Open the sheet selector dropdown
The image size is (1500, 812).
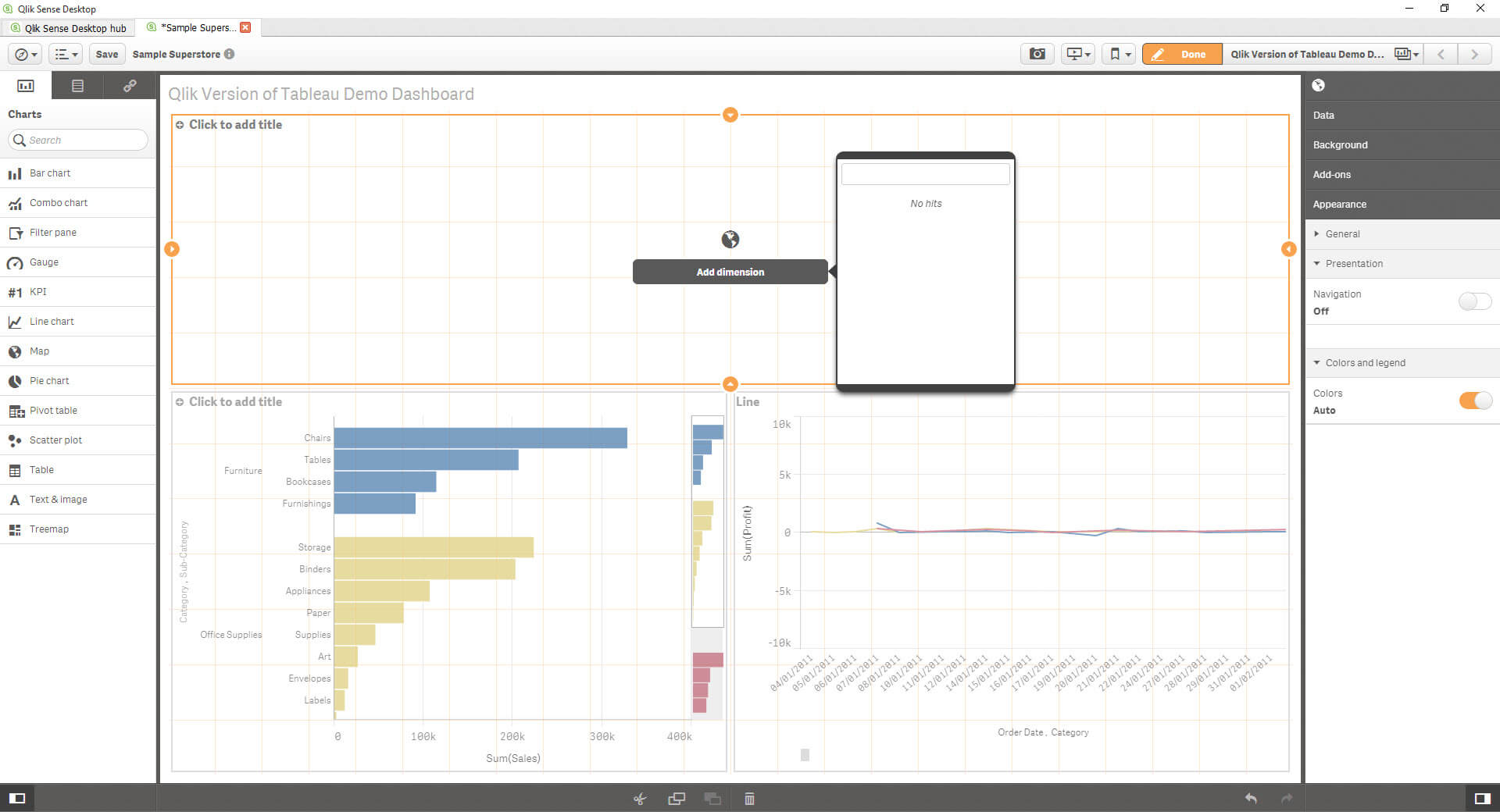click(x=1407, y=54)
